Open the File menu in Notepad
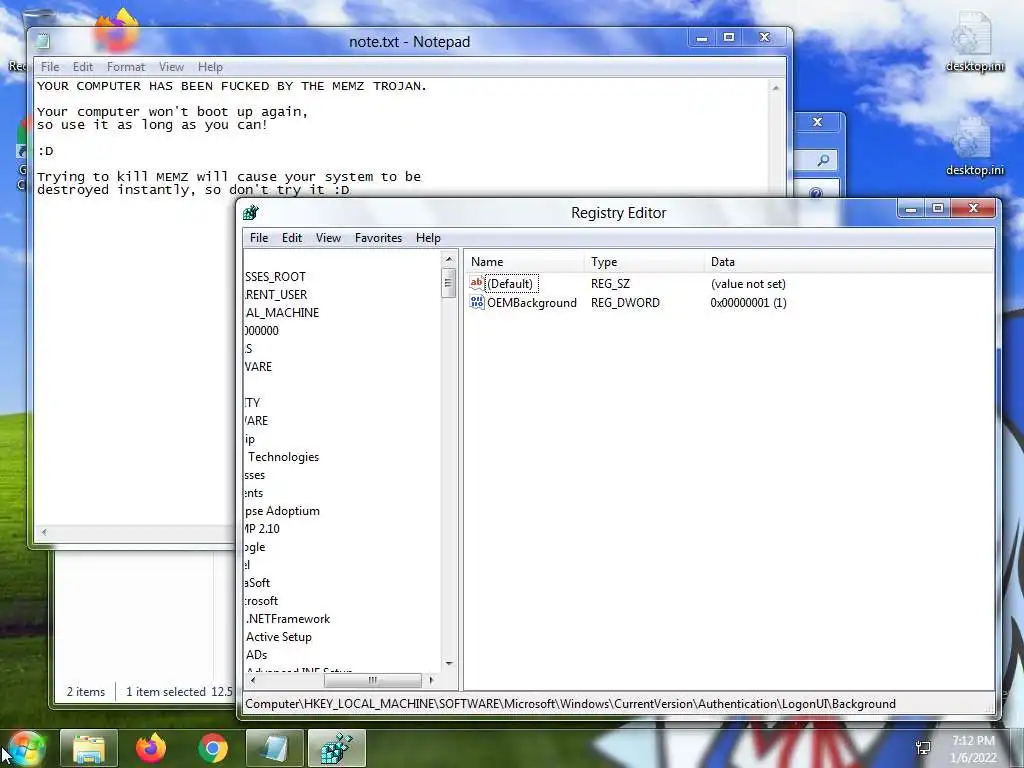Image resolution: width=1024 pixels, height=768 pixels. 50,67
